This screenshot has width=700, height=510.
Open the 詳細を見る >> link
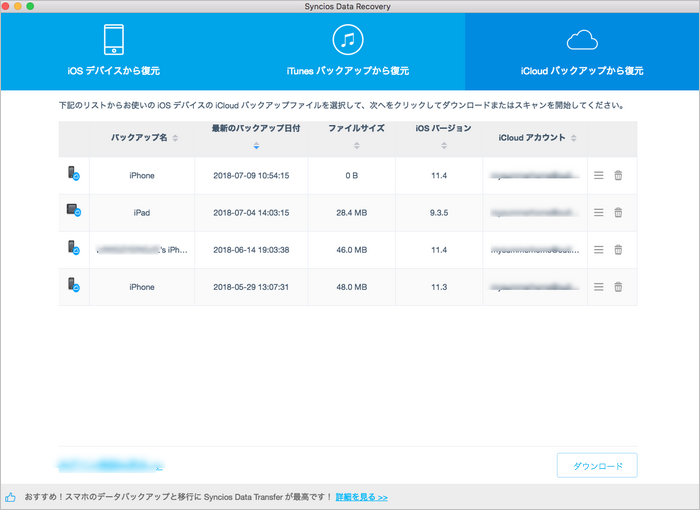pyautogui.click(x=362, y=497)
